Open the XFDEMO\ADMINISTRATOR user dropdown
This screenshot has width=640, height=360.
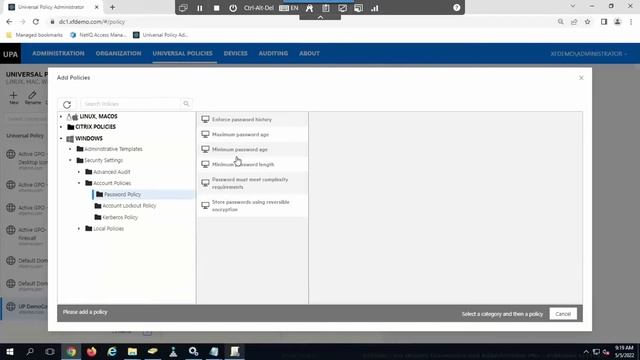click(589, 54)
